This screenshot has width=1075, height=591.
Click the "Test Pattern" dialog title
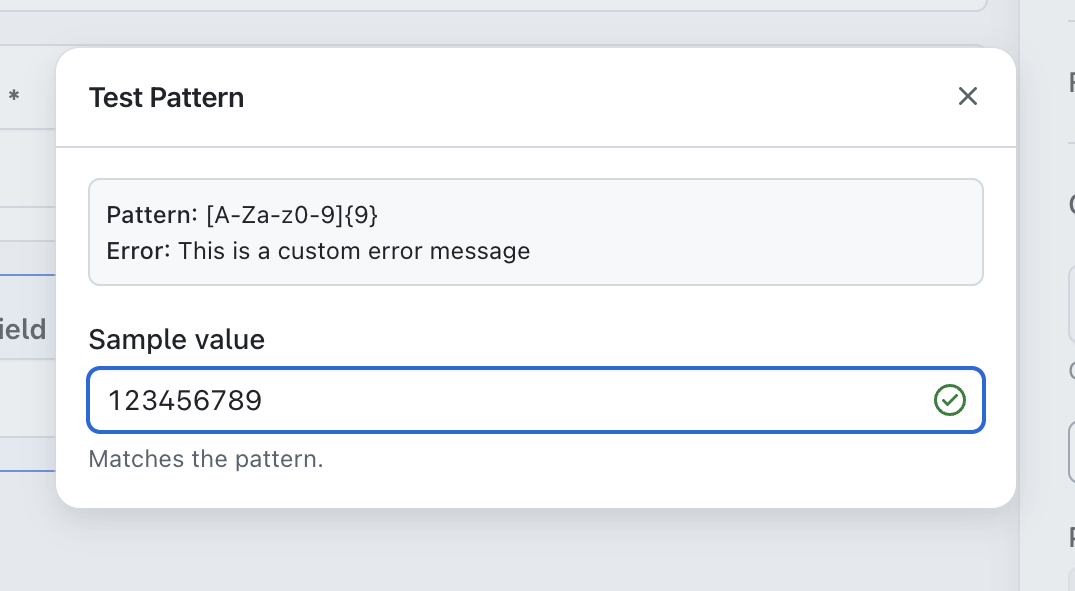[166, 97]
